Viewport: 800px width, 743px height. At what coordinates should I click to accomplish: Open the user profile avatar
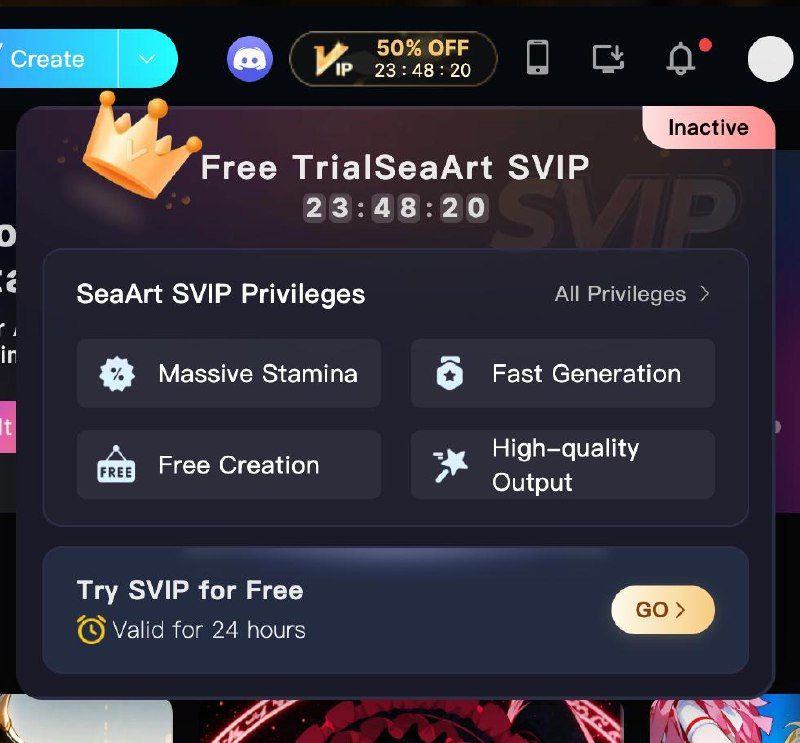(x=770, y=59)
